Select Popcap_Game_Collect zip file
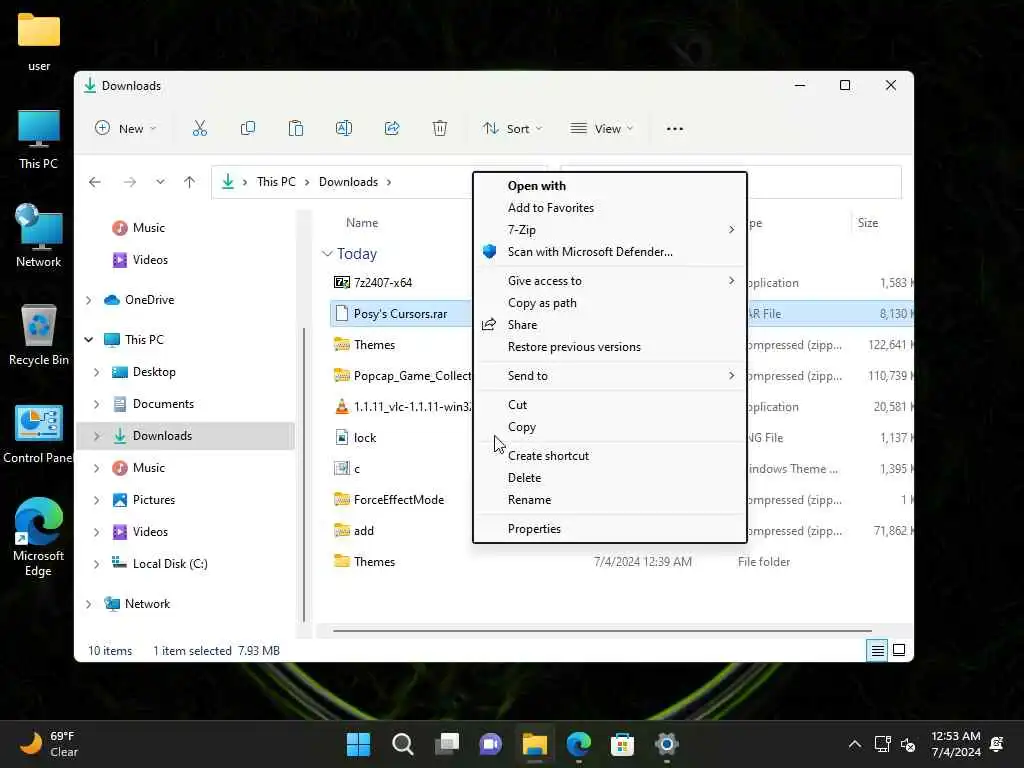This screenshot has height=768, width=1024. (x=412, y=376)
